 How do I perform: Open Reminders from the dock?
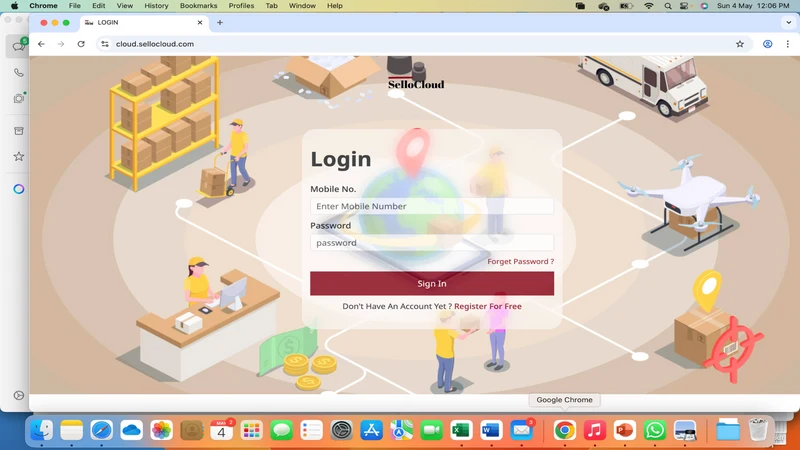311,430
